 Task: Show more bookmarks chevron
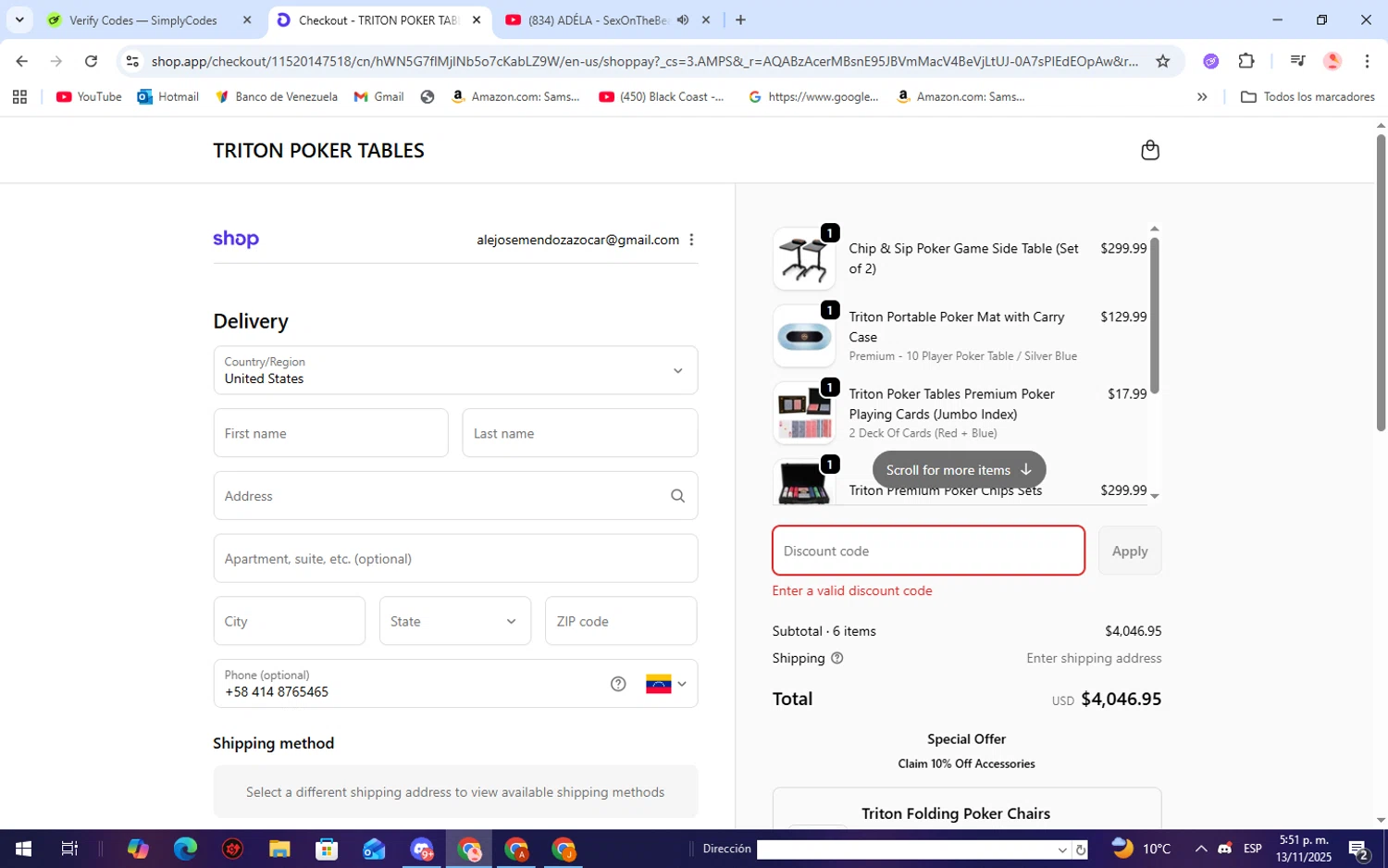pyautogui.click(x=1202, y=96)
